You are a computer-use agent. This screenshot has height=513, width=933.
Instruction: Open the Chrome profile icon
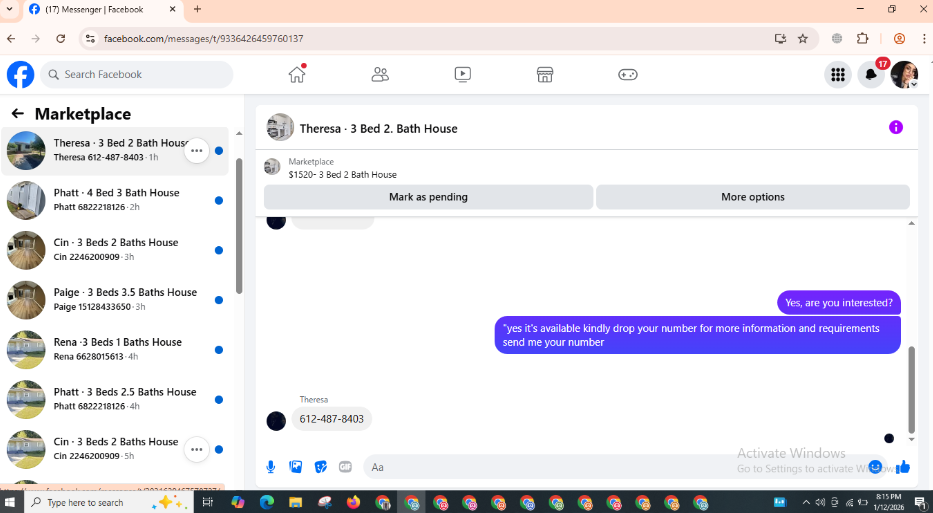click(x=899, y=39)
